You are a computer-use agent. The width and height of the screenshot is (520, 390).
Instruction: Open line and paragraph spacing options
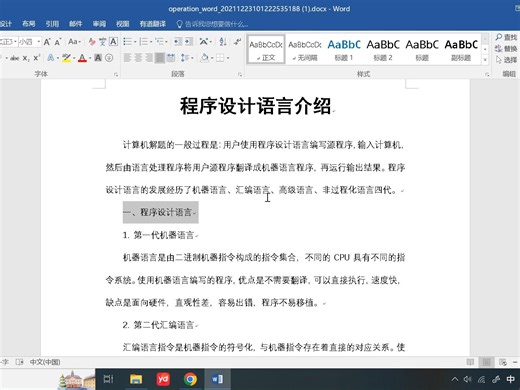[x=184, y=58]
